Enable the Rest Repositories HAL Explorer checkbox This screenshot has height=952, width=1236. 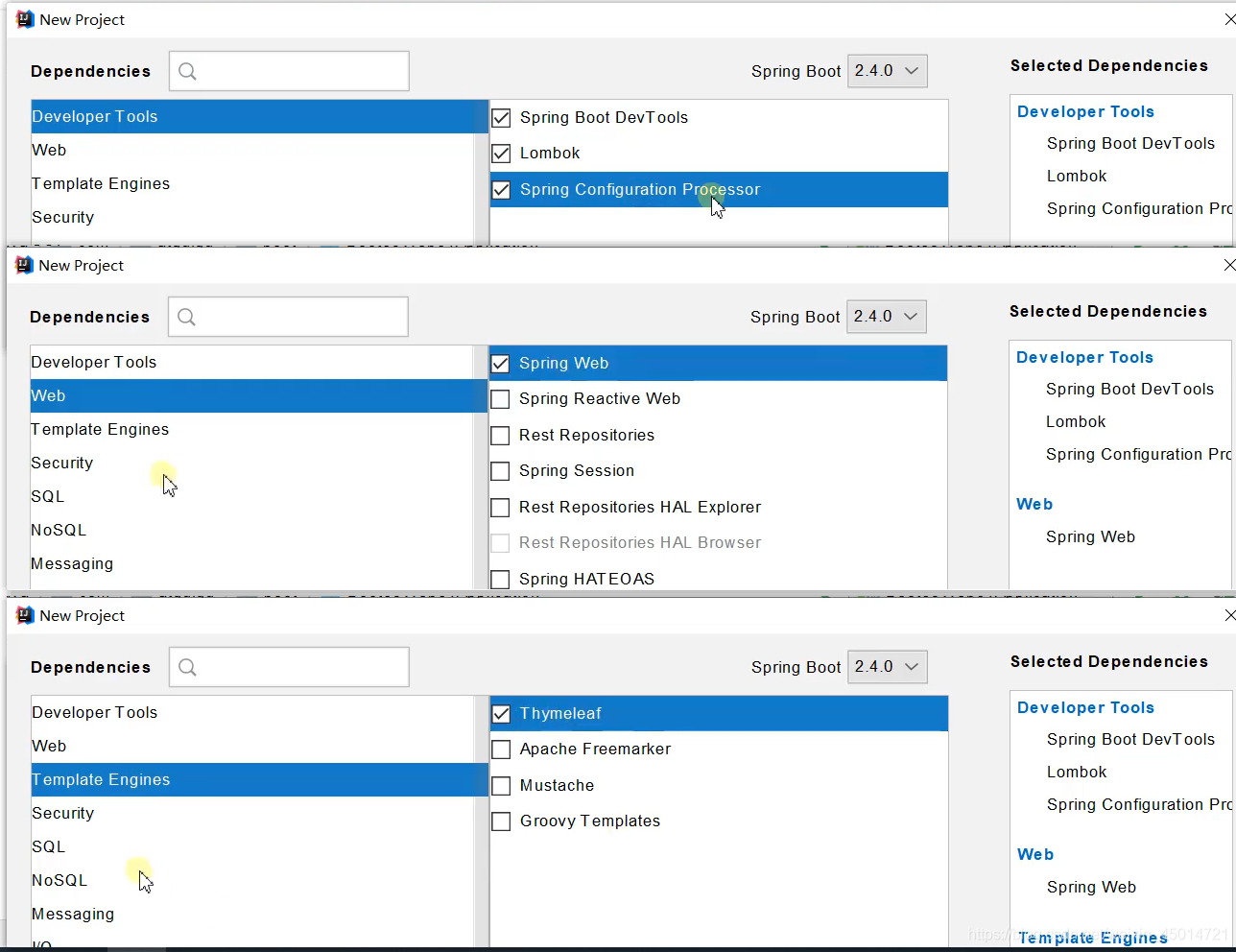[x=500, y=508]
